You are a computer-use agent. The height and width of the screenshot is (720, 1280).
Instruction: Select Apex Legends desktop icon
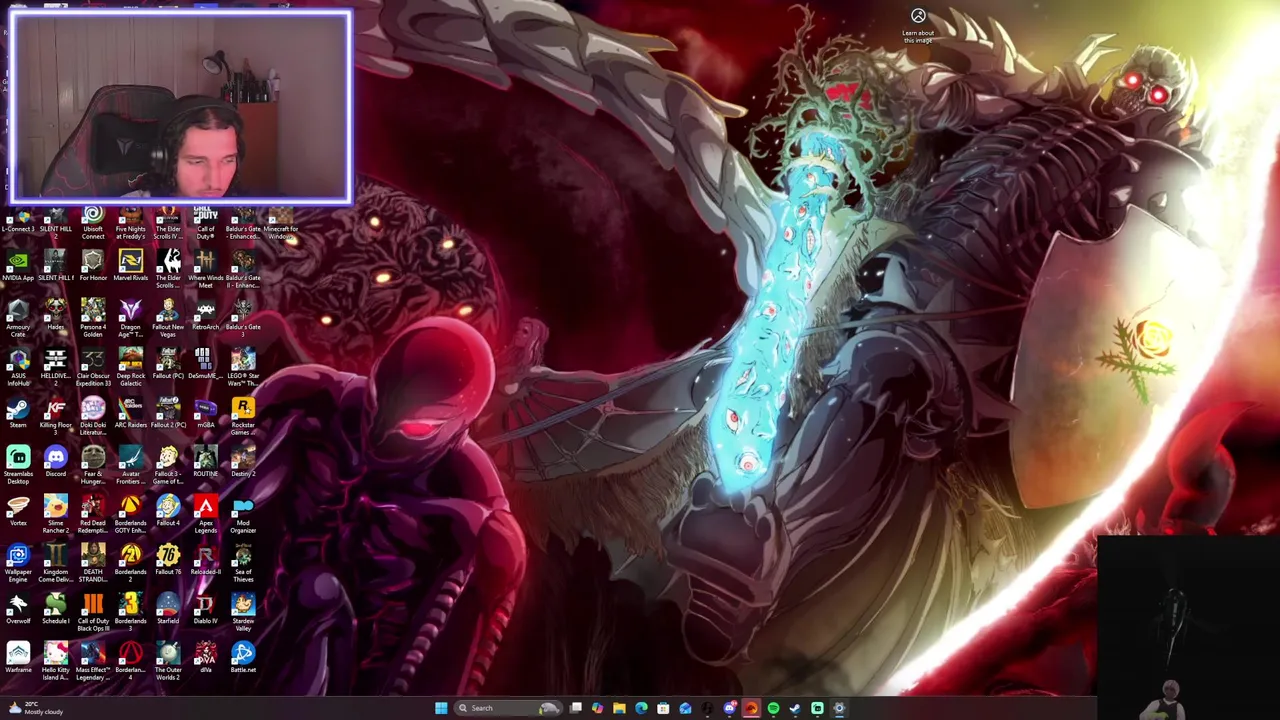(205, 514)
